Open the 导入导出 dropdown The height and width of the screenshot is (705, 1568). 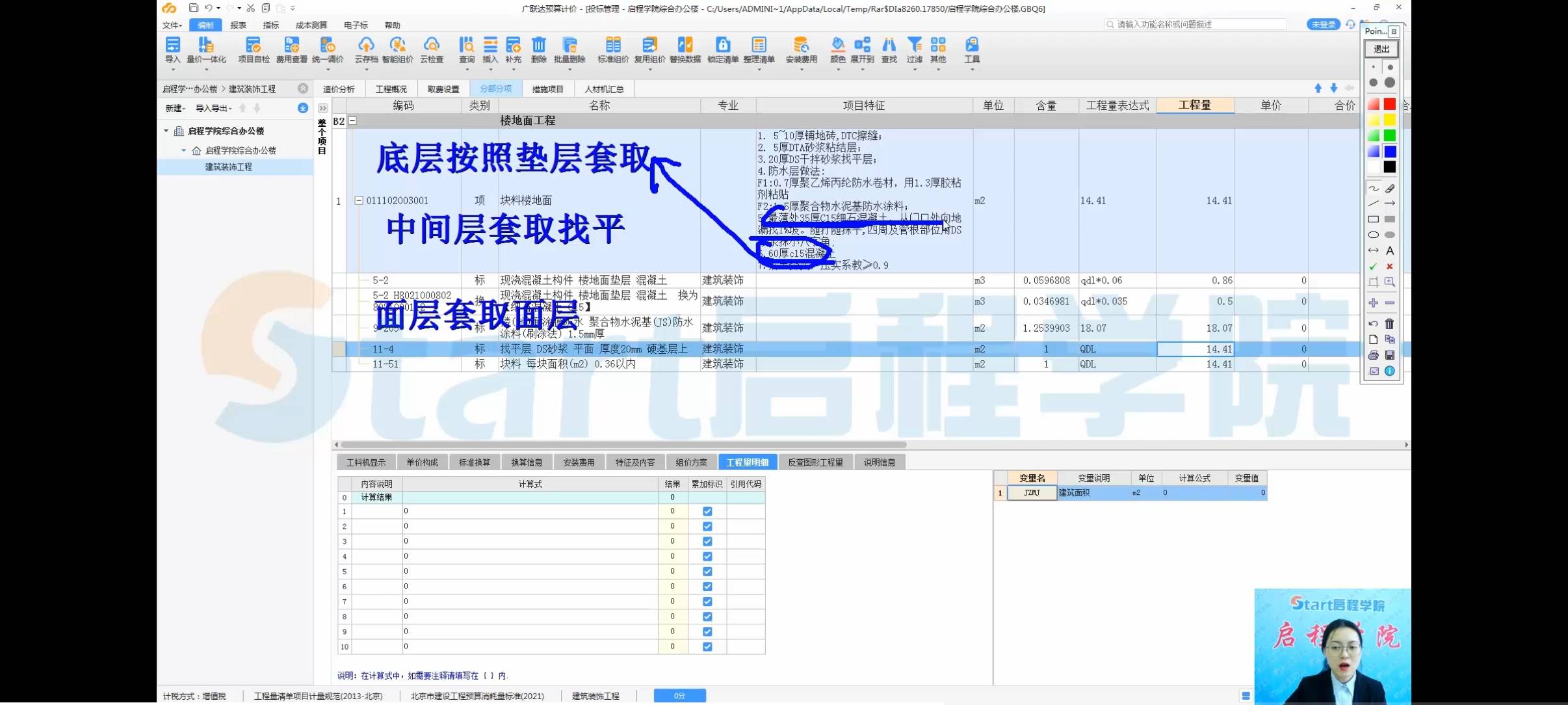(214, 108)
